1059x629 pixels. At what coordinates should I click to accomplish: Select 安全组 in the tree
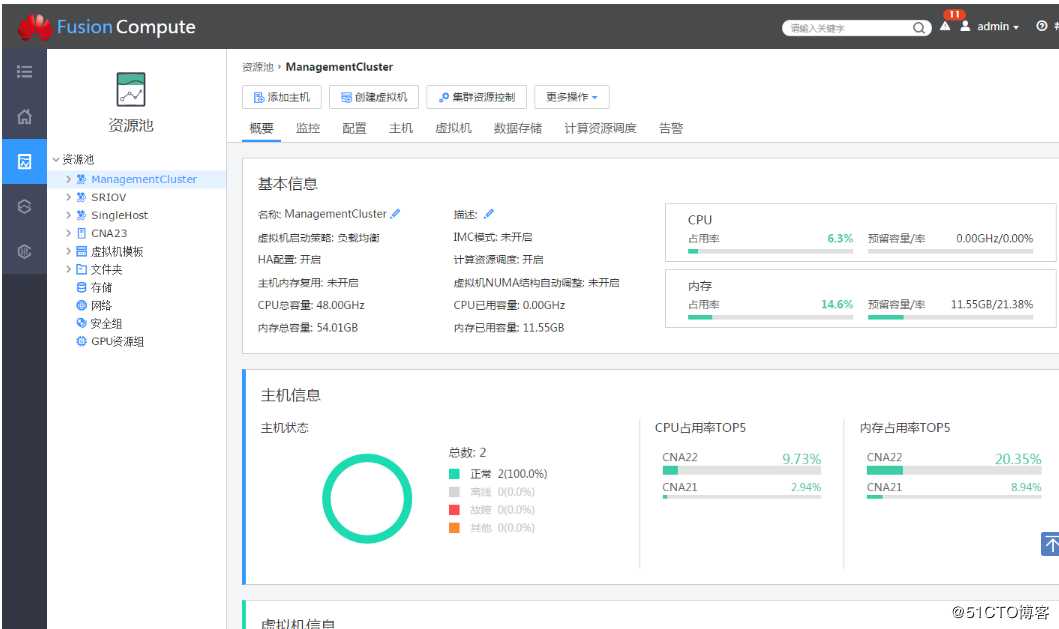click(x=106, y=324)
